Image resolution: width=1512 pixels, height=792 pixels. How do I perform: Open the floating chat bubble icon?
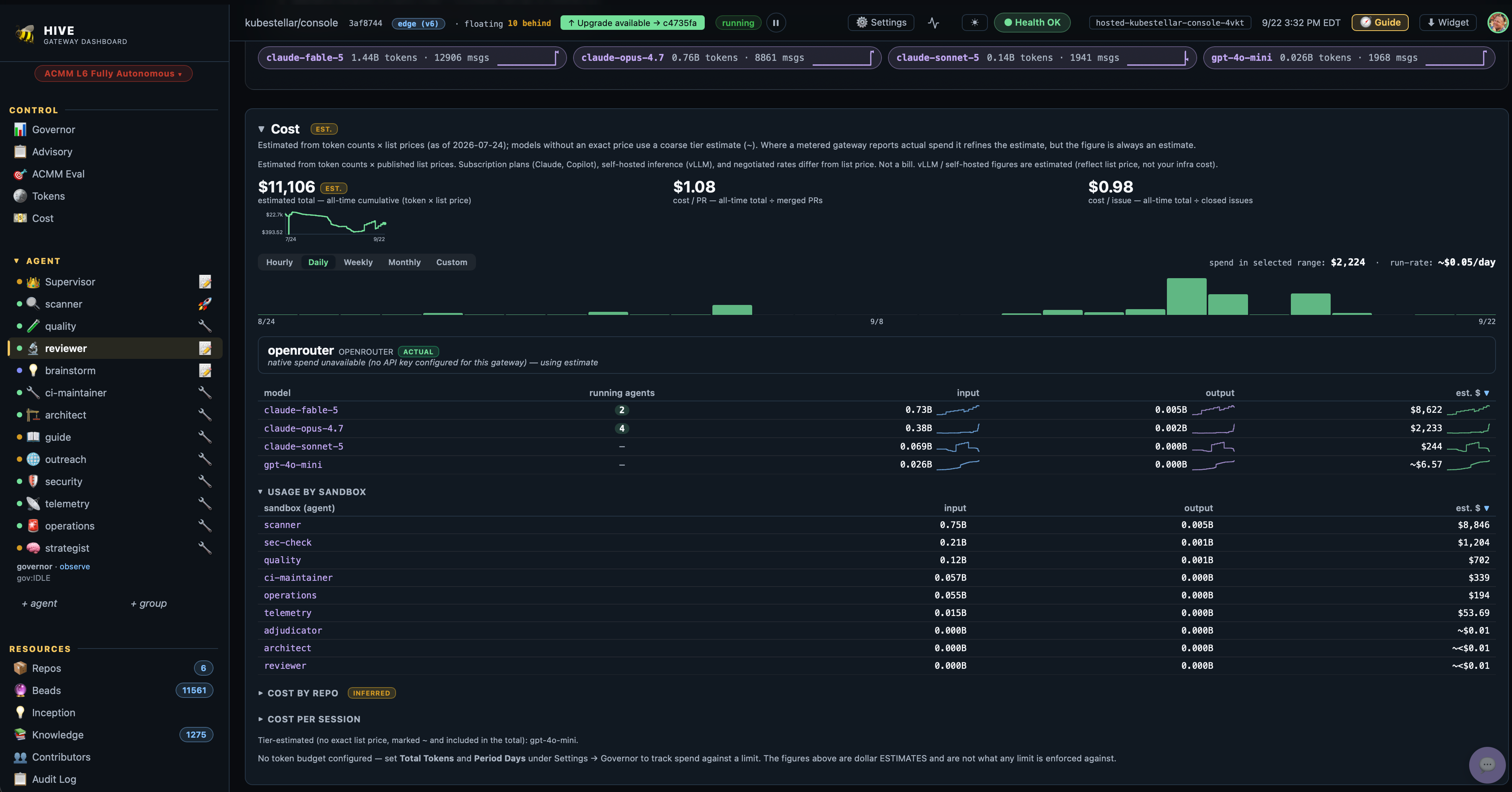pos(1487,764)
